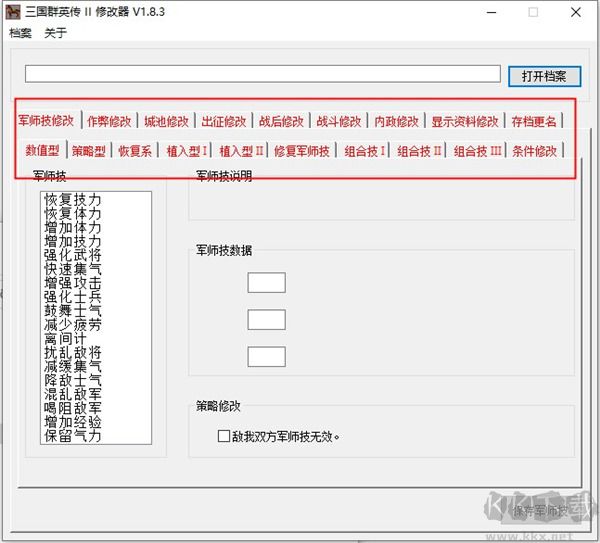Image resolution: width=600 pixels, height=543 pixels.
Task: Open the 档案 menu
Action: coord(20,33)
